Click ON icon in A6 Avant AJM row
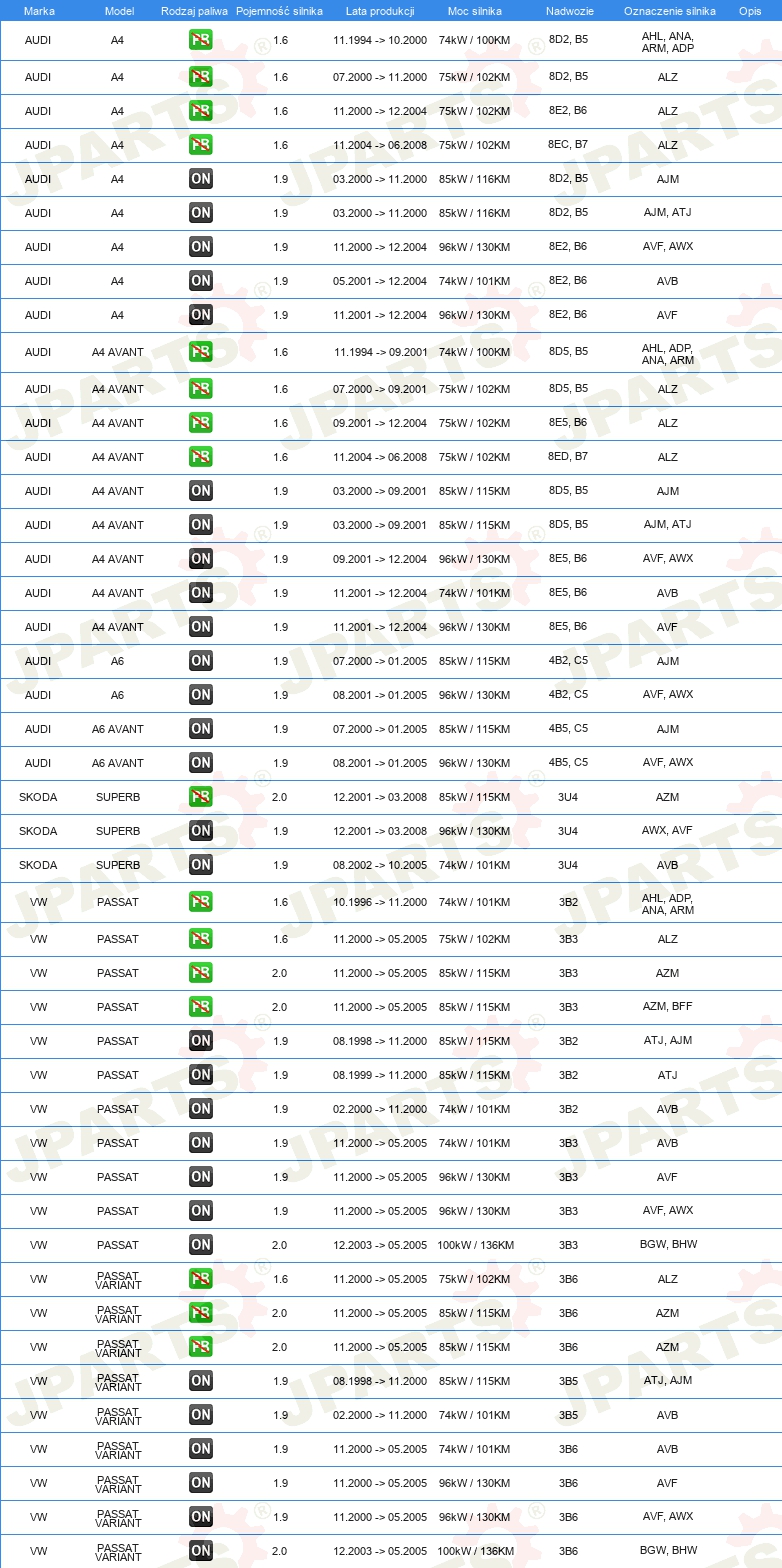Viewport: 782px width, 1568px height. tap(201, 729)
